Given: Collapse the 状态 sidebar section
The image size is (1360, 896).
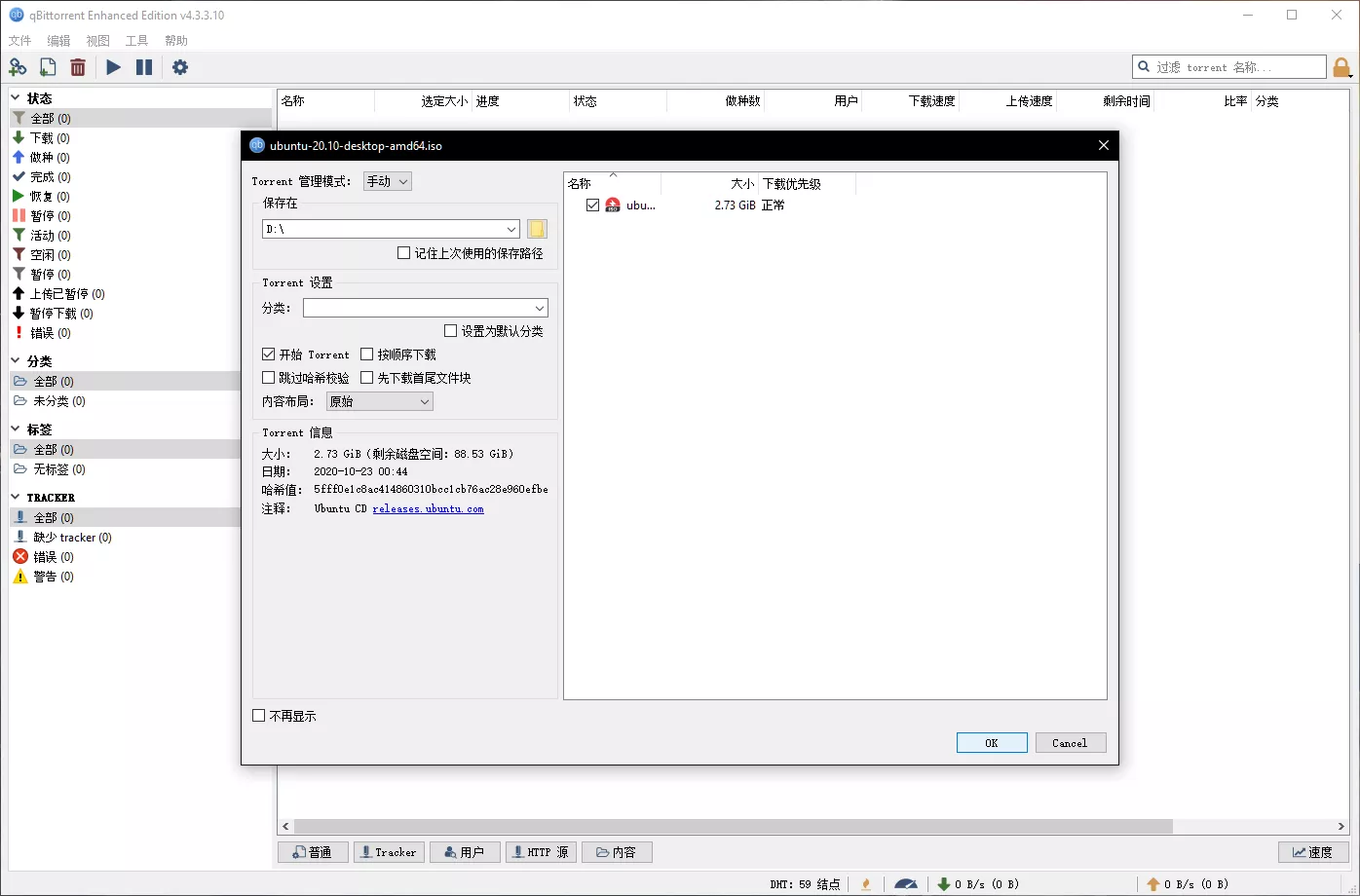Looking at the screenshot, I should point(15,98).
